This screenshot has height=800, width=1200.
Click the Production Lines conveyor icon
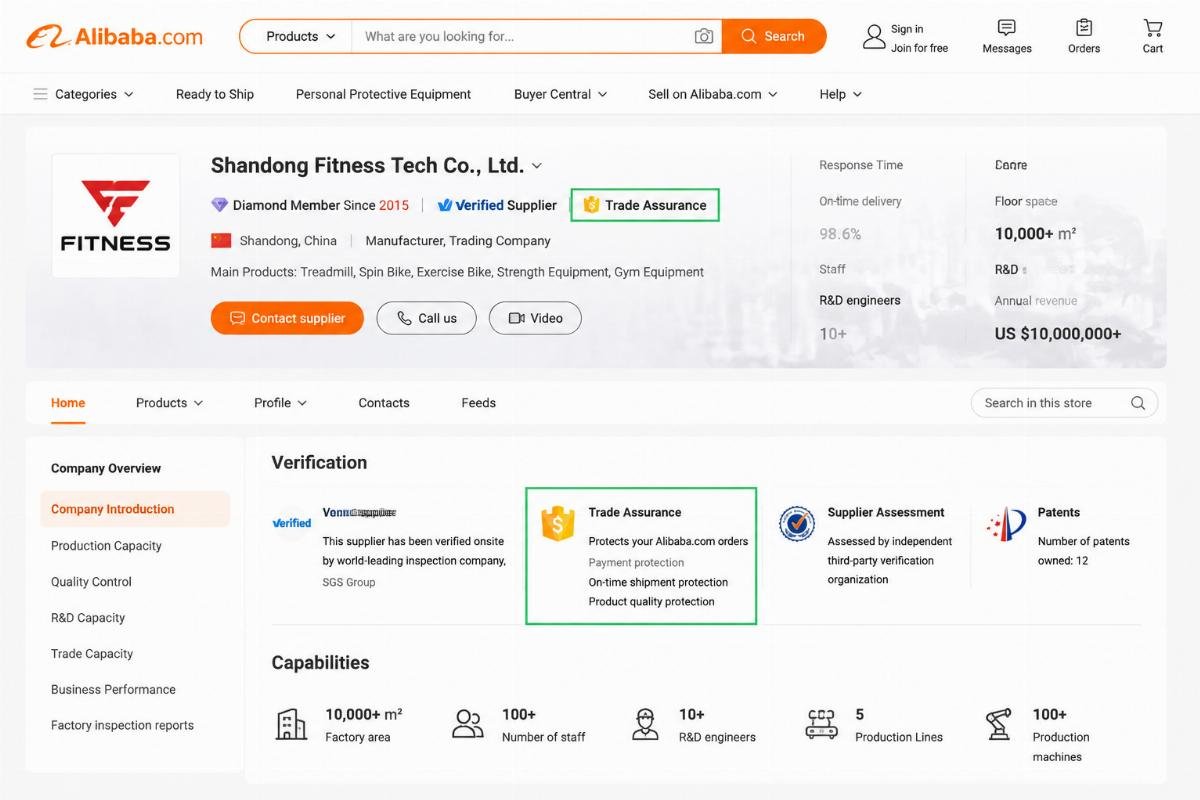[x=821, y=724]
